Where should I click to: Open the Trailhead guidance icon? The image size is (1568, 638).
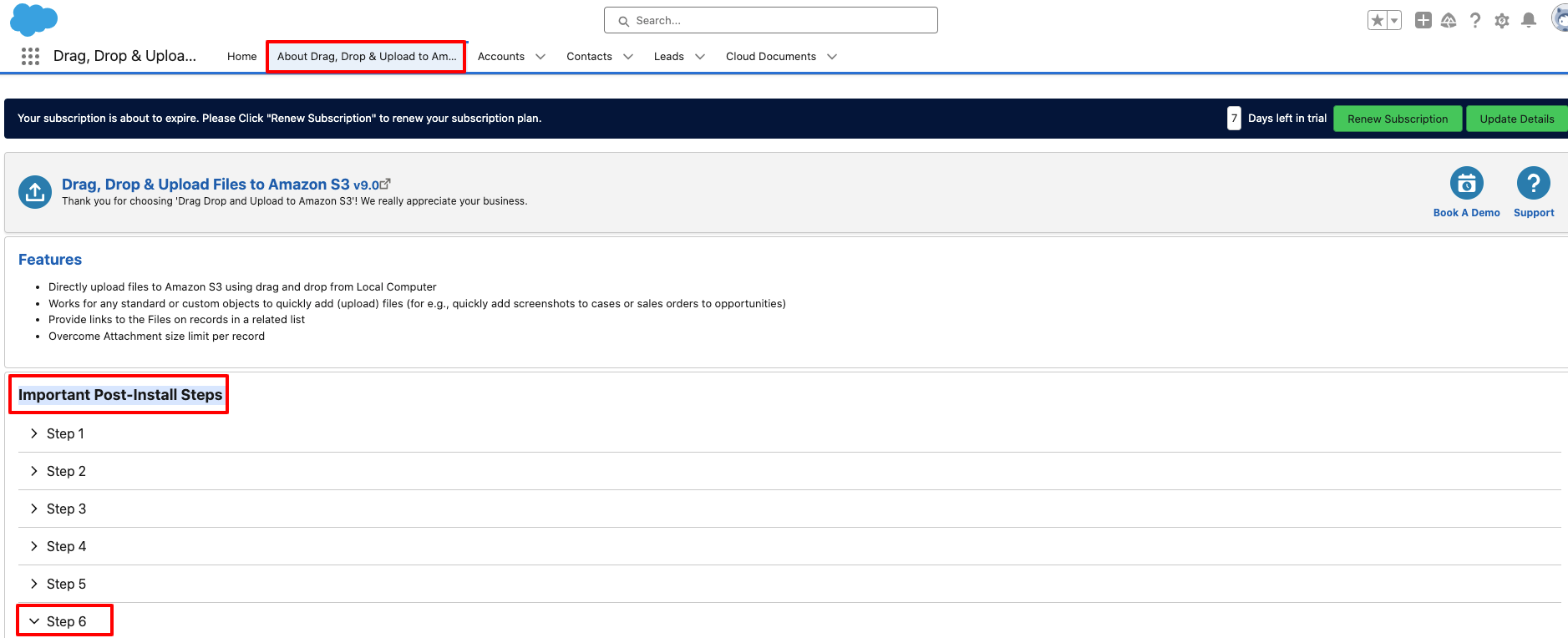(x=1449, y=20)
